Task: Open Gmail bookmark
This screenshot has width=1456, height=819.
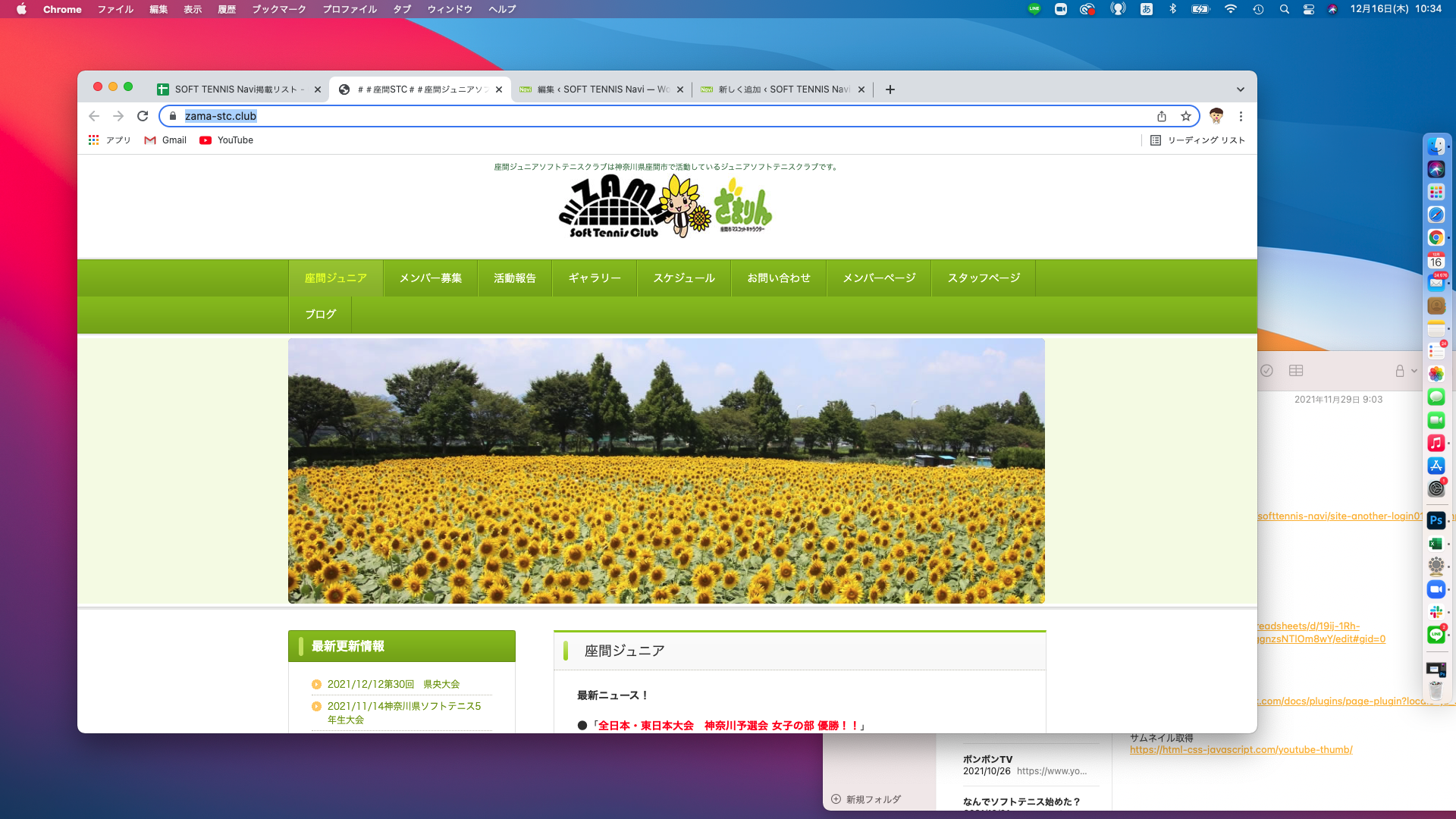Action: pyautogui.click(x=165, y=140)
